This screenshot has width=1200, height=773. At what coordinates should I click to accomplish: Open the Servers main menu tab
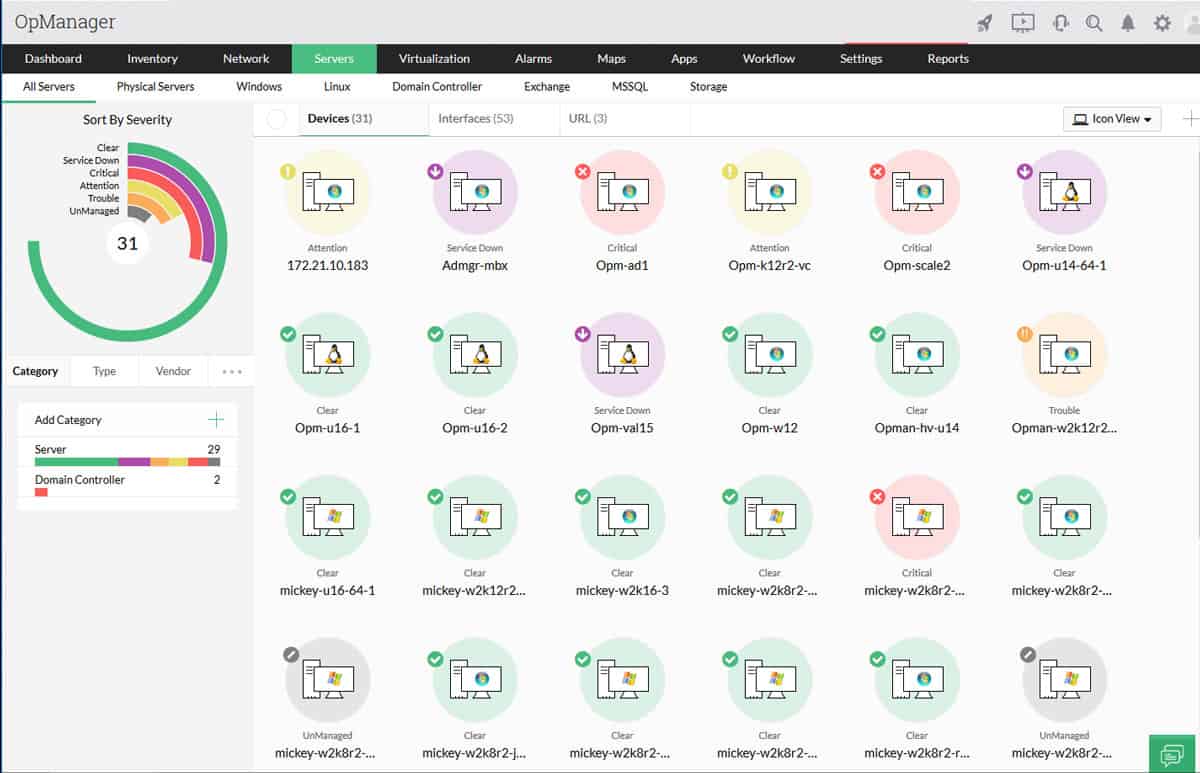[334, 58]
